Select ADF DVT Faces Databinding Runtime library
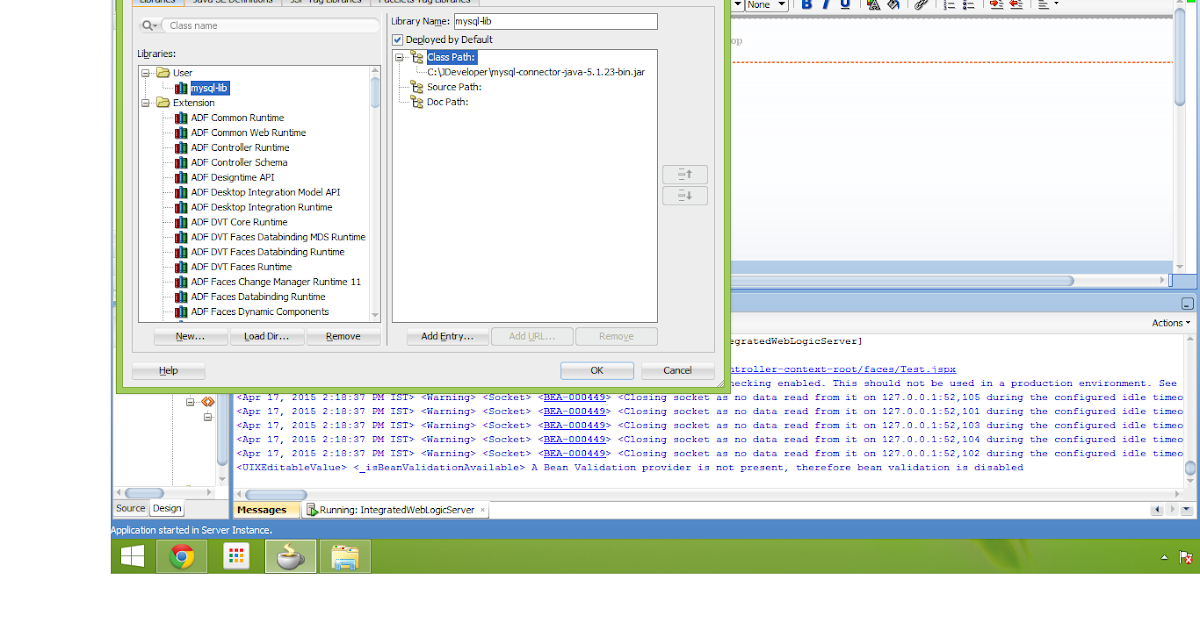Image resolution: width=1200 pixels, height=630 pixels. [268, 252]
